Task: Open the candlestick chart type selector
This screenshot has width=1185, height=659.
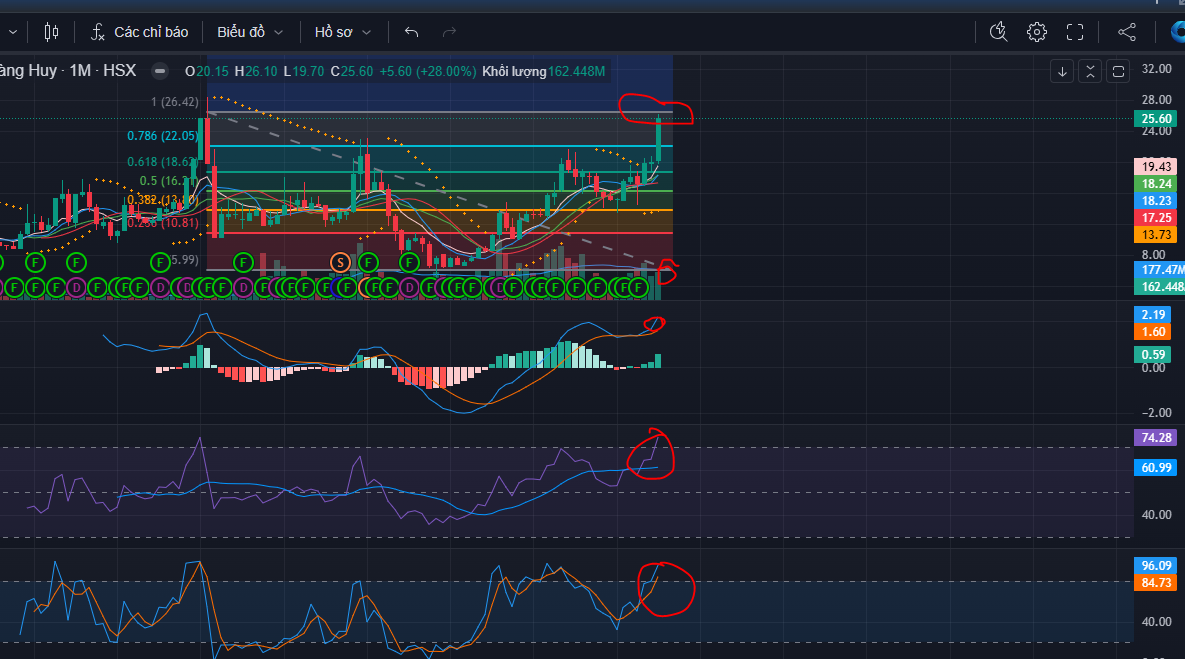Action: pos(51,32)
